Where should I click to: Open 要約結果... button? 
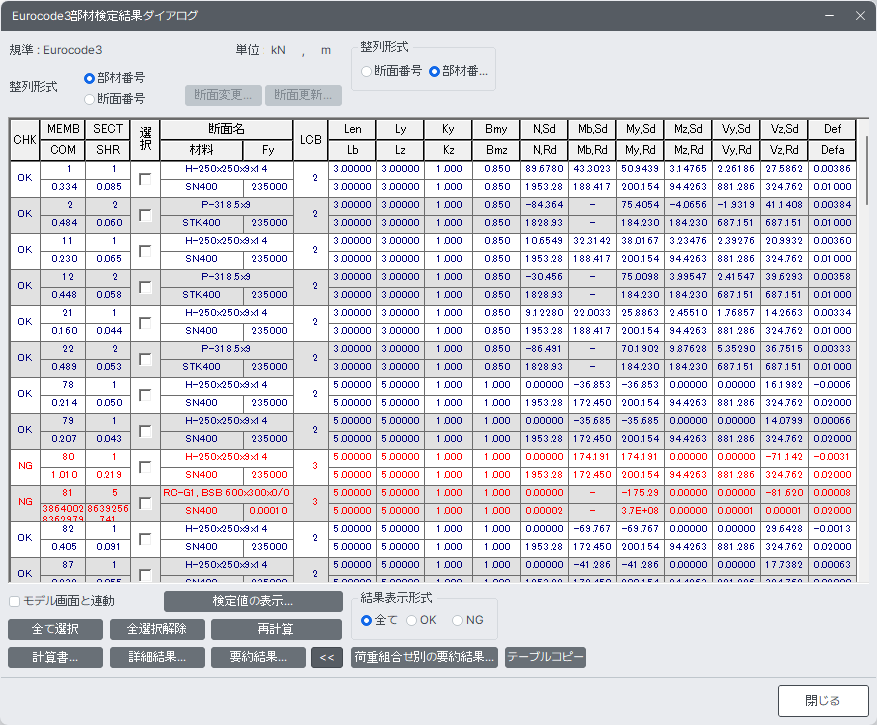(258, 657)
